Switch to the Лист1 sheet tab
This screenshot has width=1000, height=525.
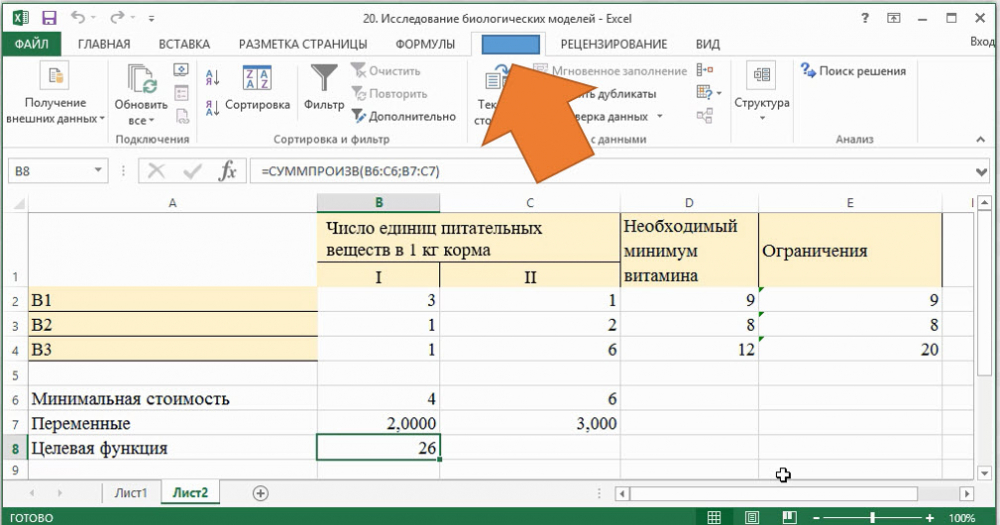click(x=130, y=493)
